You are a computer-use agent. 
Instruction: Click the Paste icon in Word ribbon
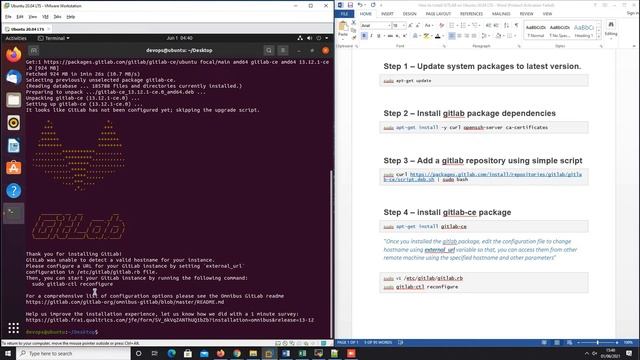[x=343, y=26]
